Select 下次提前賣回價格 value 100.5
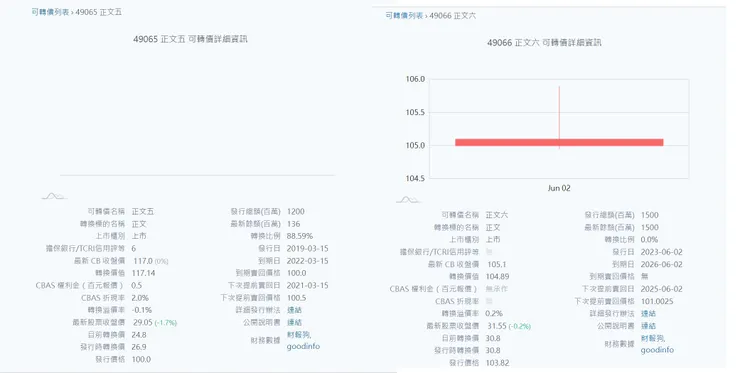The width and height of the screenshot is (740, 373). [x=296, y=297]
